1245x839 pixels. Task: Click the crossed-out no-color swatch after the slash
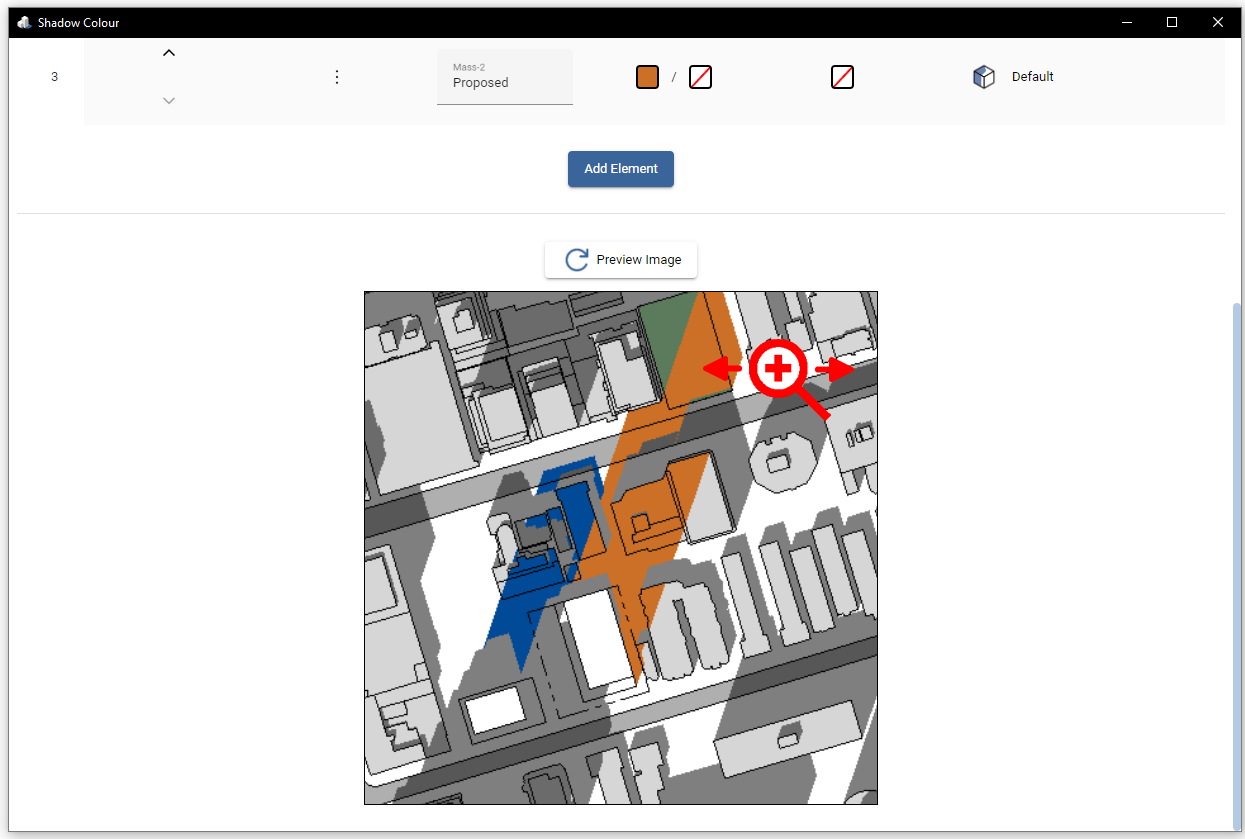point(700,76)
